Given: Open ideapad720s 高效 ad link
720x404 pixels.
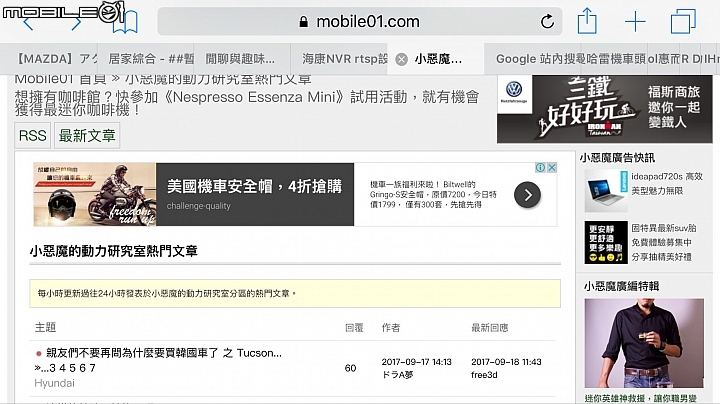Looking at the screenshot, I should tap(667, 183).
